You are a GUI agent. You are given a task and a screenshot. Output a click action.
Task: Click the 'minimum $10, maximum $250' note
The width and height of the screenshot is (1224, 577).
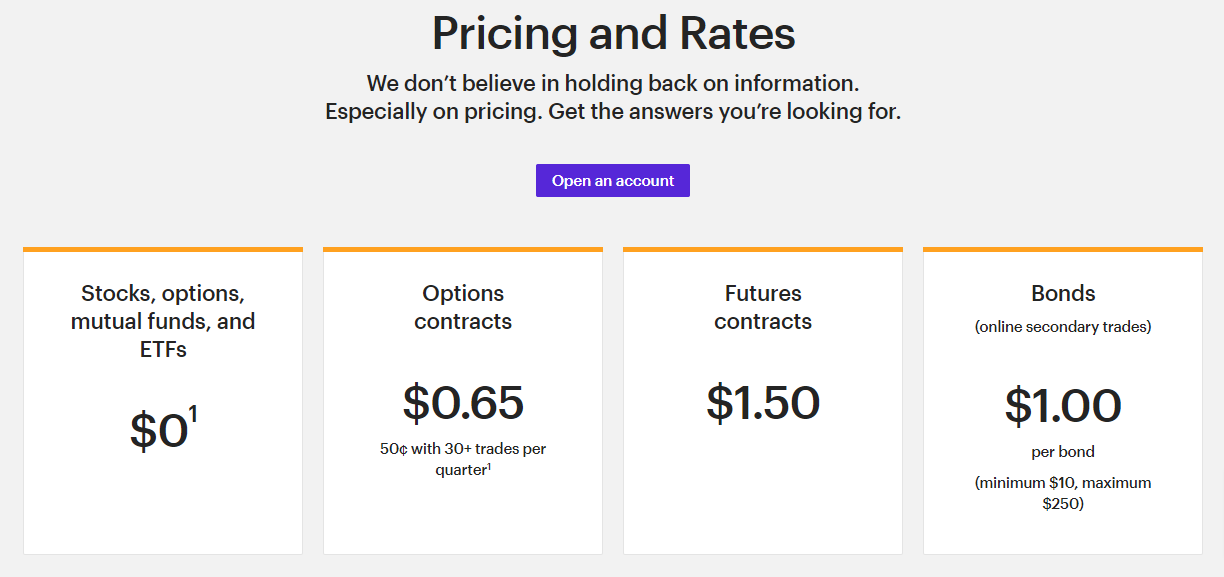tap(1063, 493)
